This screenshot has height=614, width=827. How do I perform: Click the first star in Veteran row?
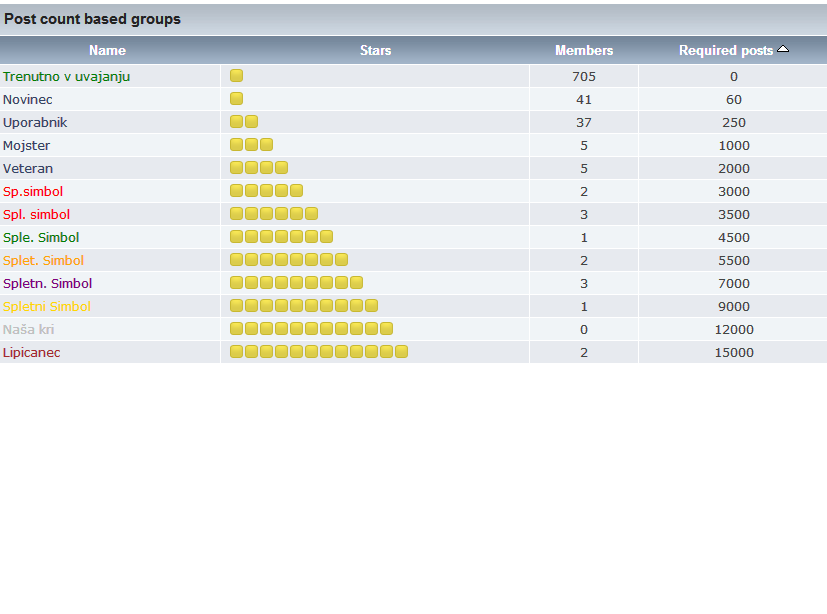(237, 168)
